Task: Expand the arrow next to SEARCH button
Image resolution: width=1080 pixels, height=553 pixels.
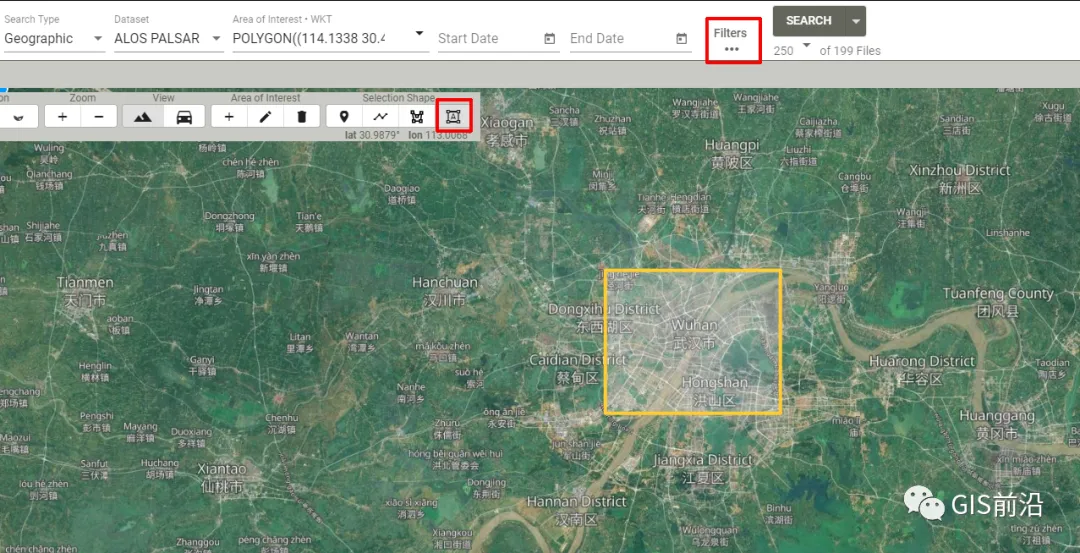Action: [855, 21]
